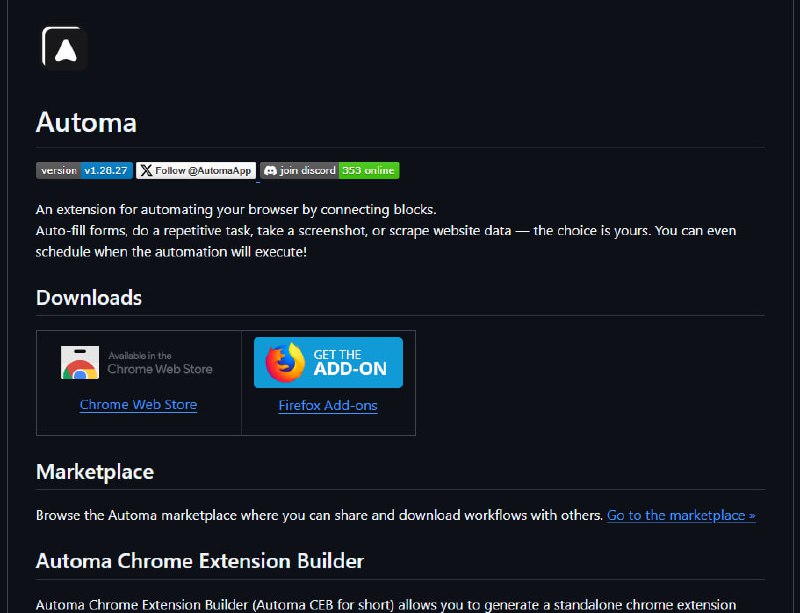Click the Firefox Get the Add-on banner
This screenshot has height=613, width=800.
[328, 362]
